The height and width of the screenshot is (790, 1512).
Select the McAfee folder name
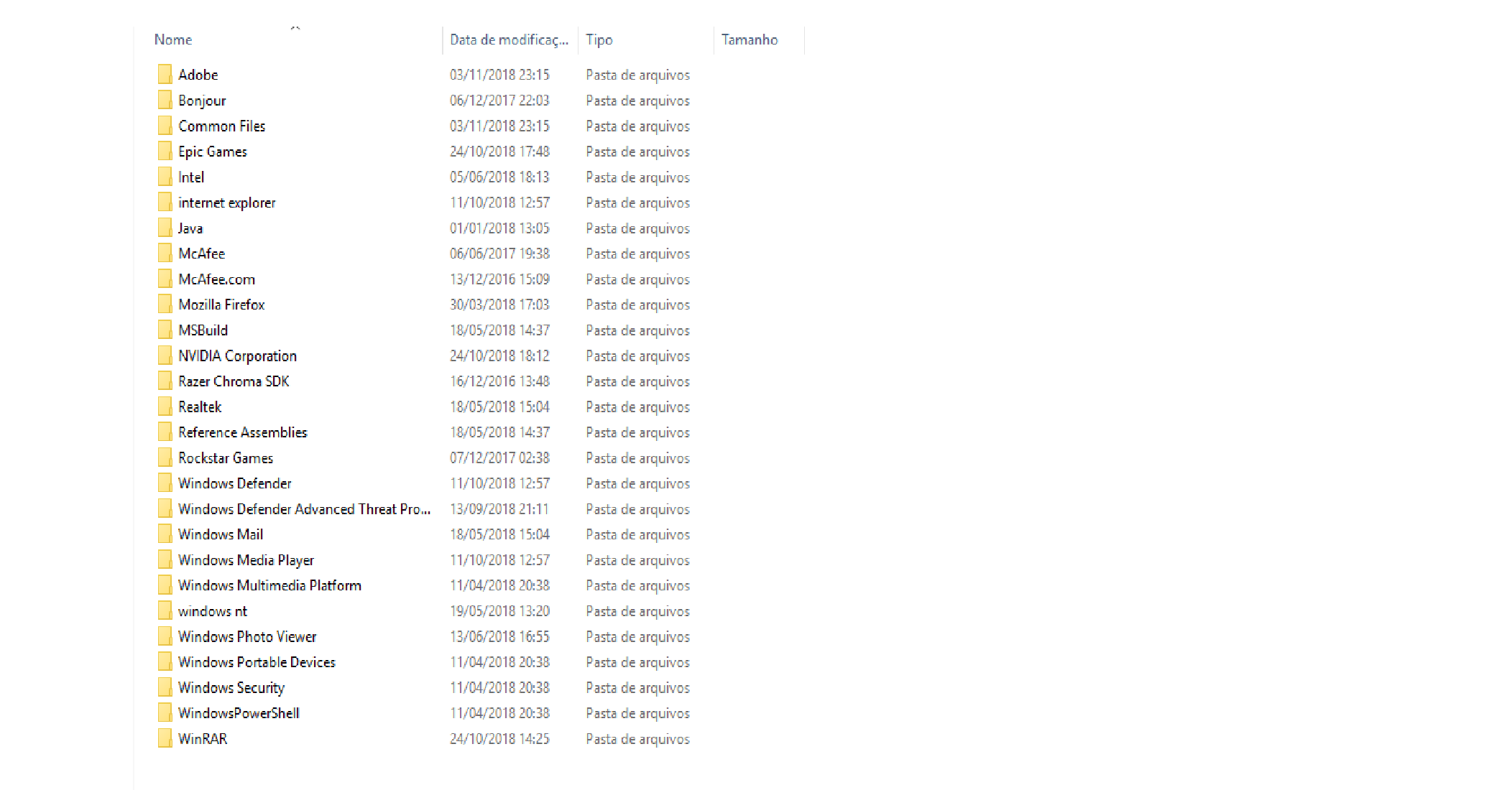202,254
